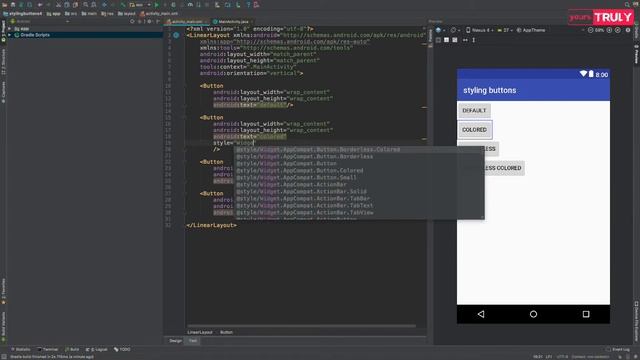
Task: Open the Event Log
Action: [x=618, y=349]
